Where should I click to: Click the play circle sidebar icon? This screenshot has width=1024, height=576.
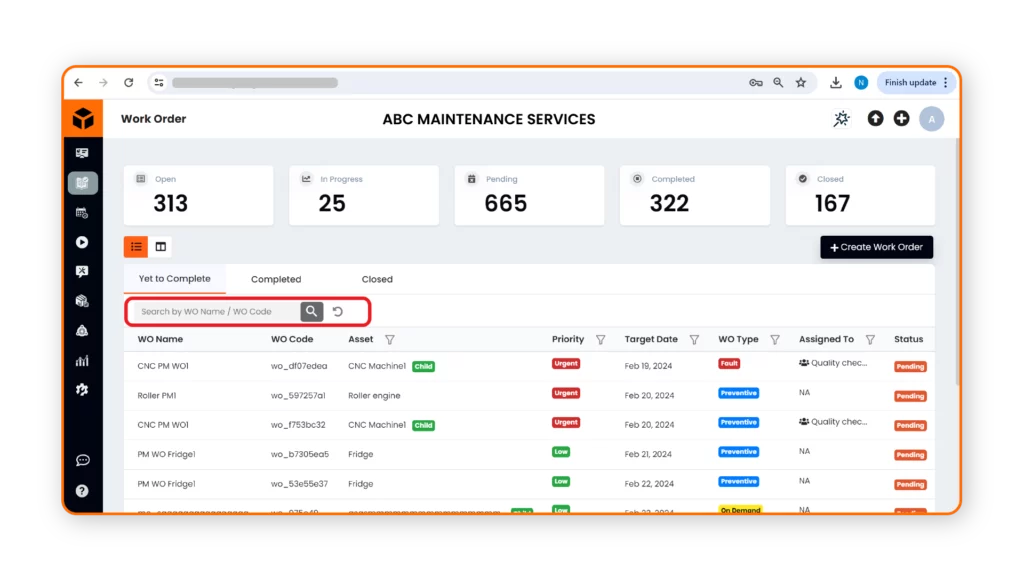click(x=82, y=242)
